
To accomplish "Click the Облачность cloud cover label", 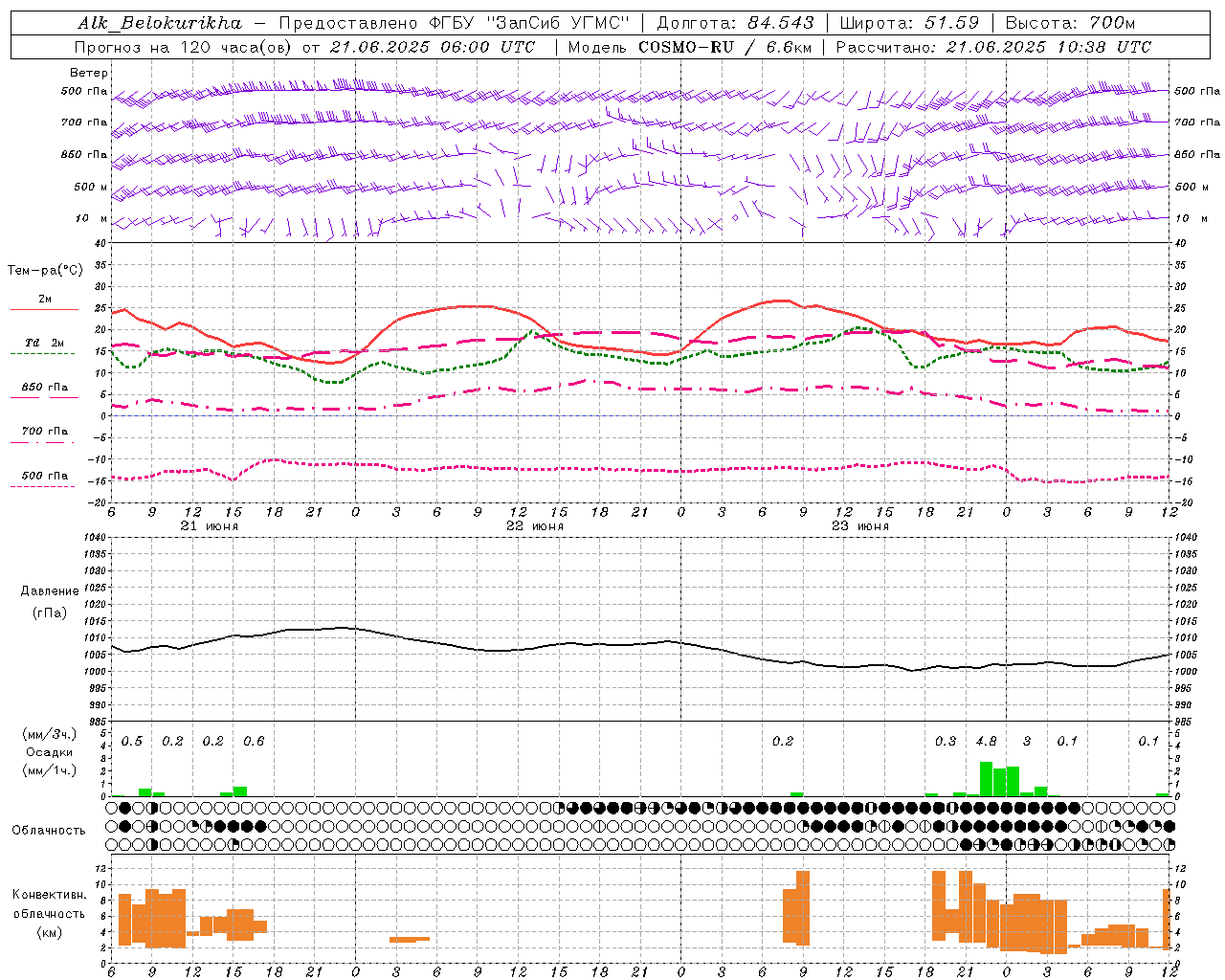I will 49,831.
